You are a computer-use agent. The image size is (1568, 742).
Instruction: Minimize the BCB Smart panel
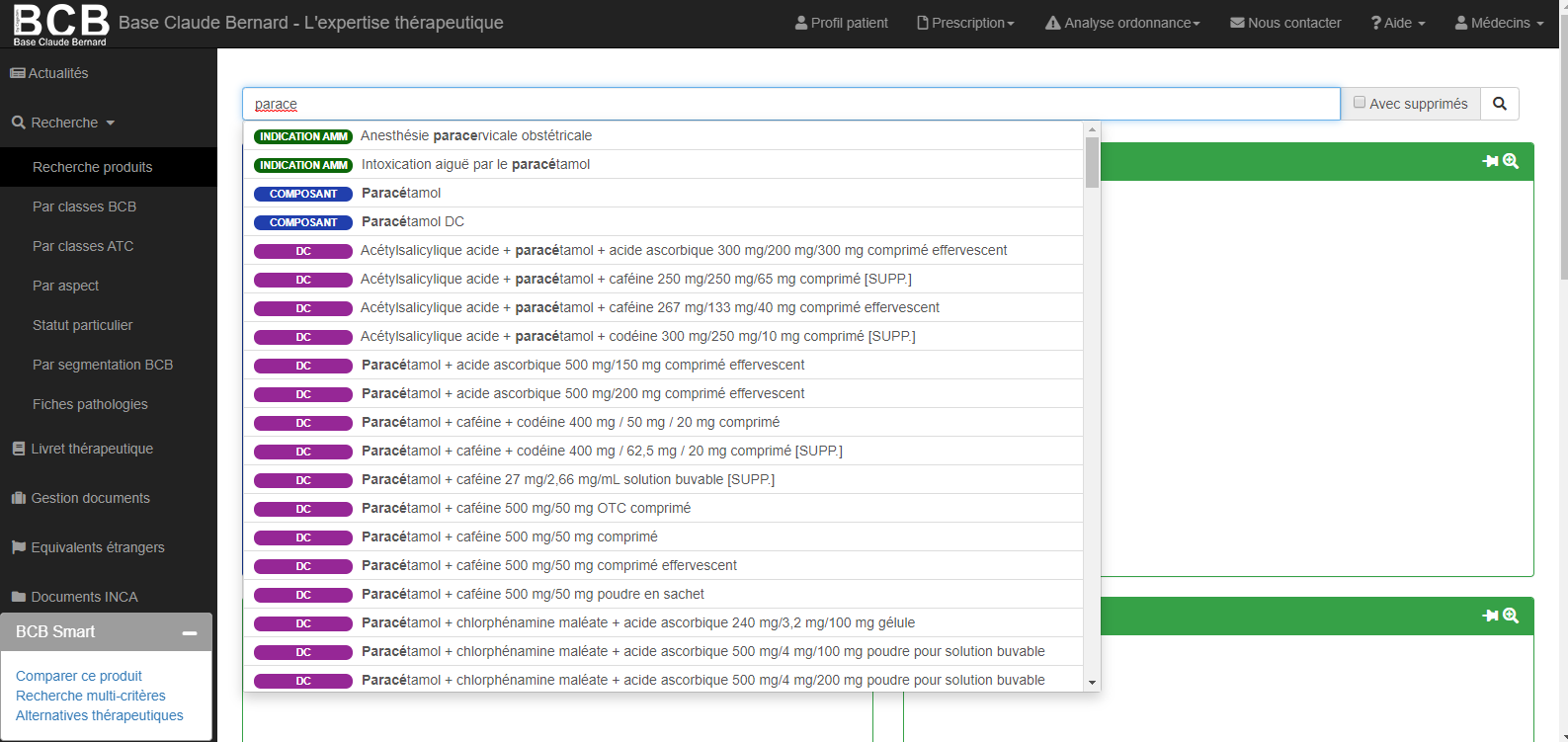(x=190, y=632)
